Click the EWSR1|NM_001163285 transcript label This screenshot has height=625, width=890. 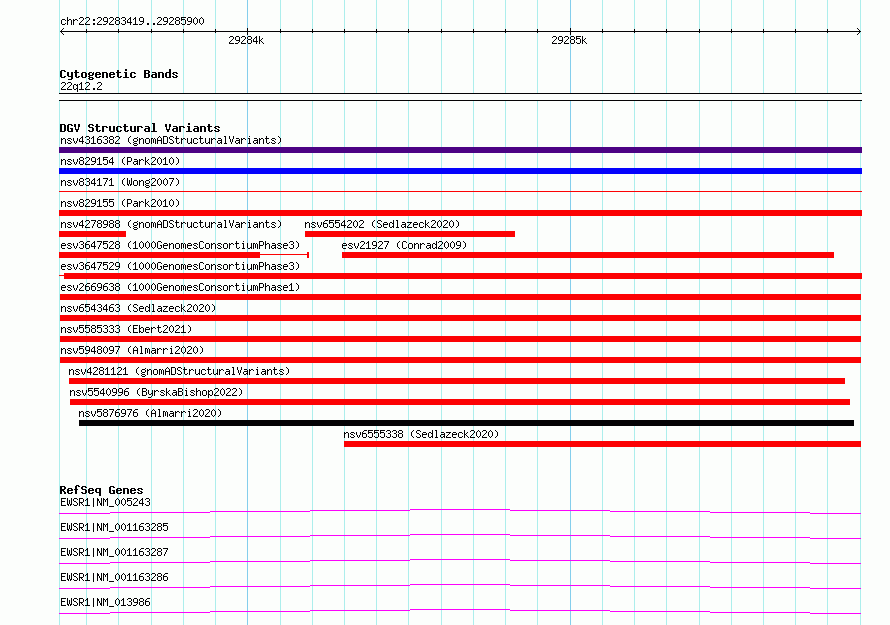point(114,527)
